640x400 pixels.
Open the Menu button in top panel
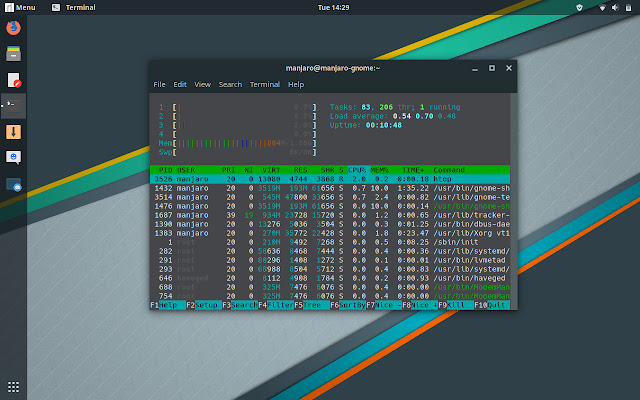pos(20,7)
